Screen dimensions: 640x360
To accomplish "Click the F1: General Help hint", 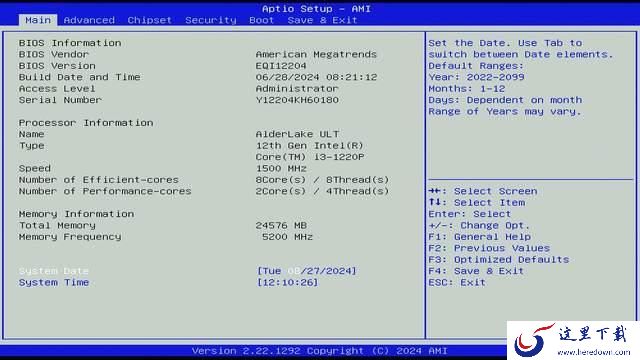I will [480, 237].
